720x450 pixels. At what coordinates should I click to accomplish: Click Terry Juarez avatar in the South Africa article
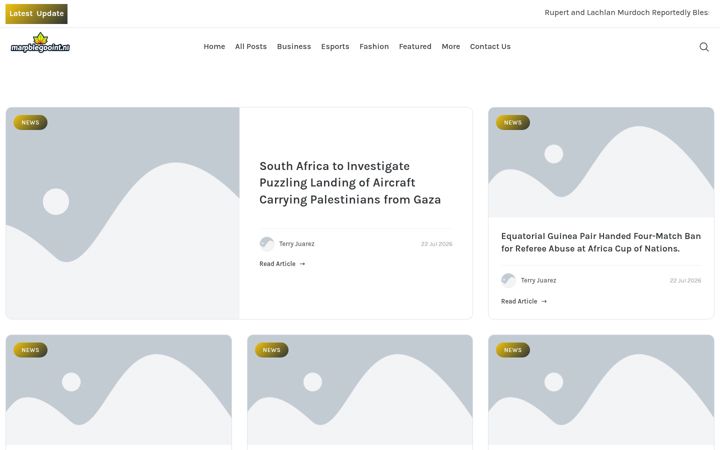267,244
